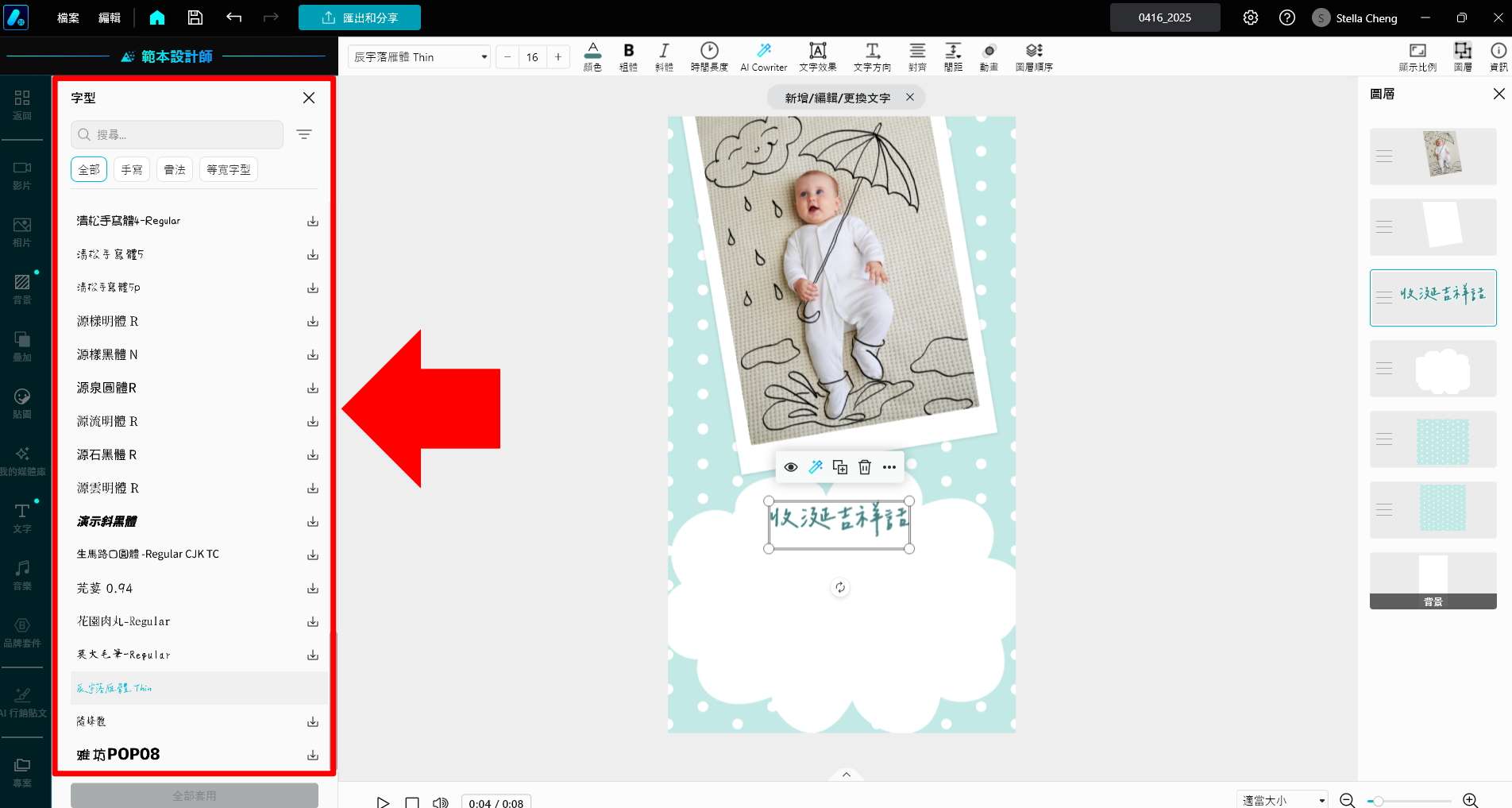Zoom out with magnifier minus icon
The height and width of the screenshot is (808, 1512).
(x=1348, y=801)
